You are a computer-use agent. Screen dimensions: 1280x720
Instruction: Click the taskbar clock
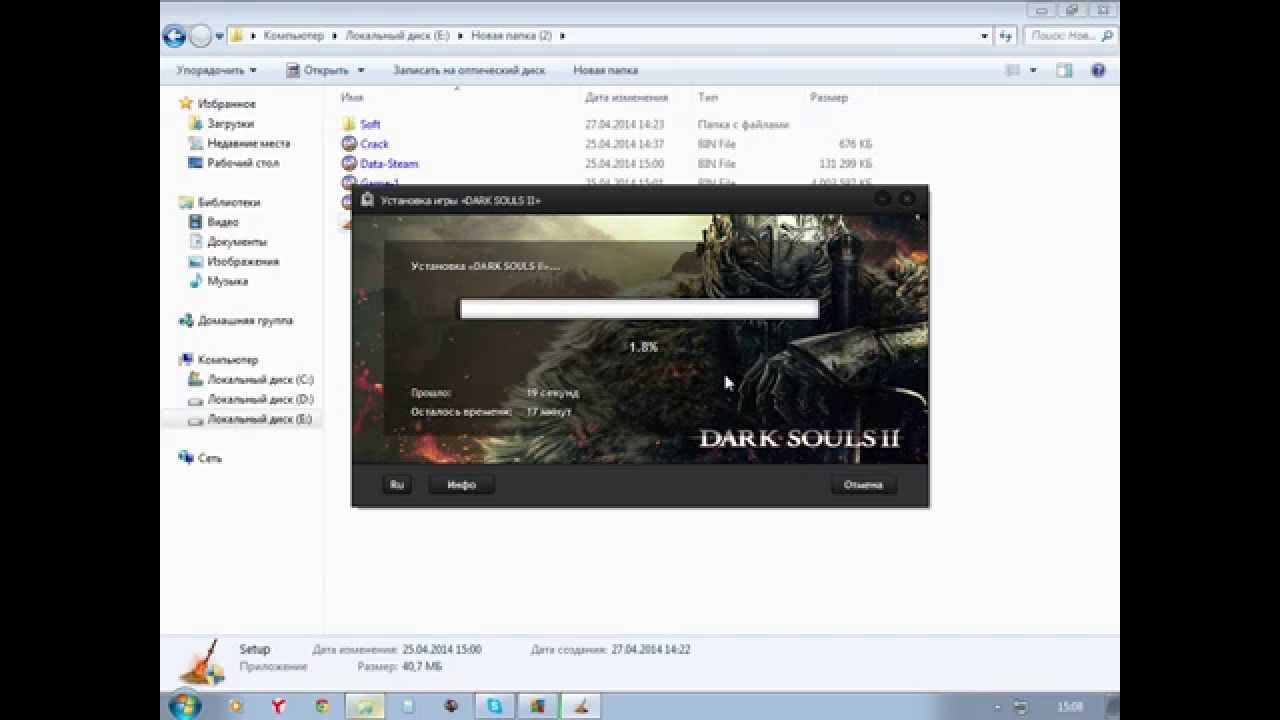tap(1070, 707)
